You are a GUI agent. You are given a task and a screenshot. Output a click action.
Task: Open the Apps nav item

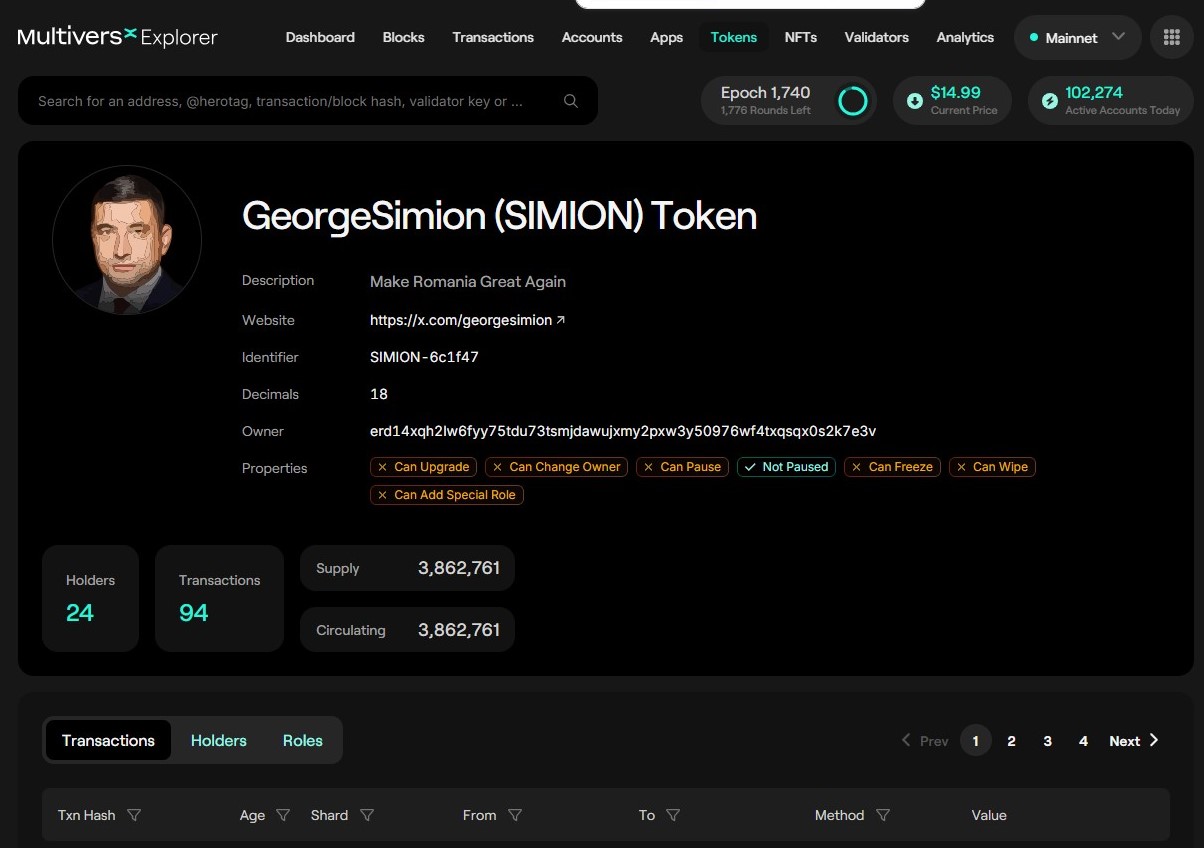pyautogui.click(x=666, y=38)
